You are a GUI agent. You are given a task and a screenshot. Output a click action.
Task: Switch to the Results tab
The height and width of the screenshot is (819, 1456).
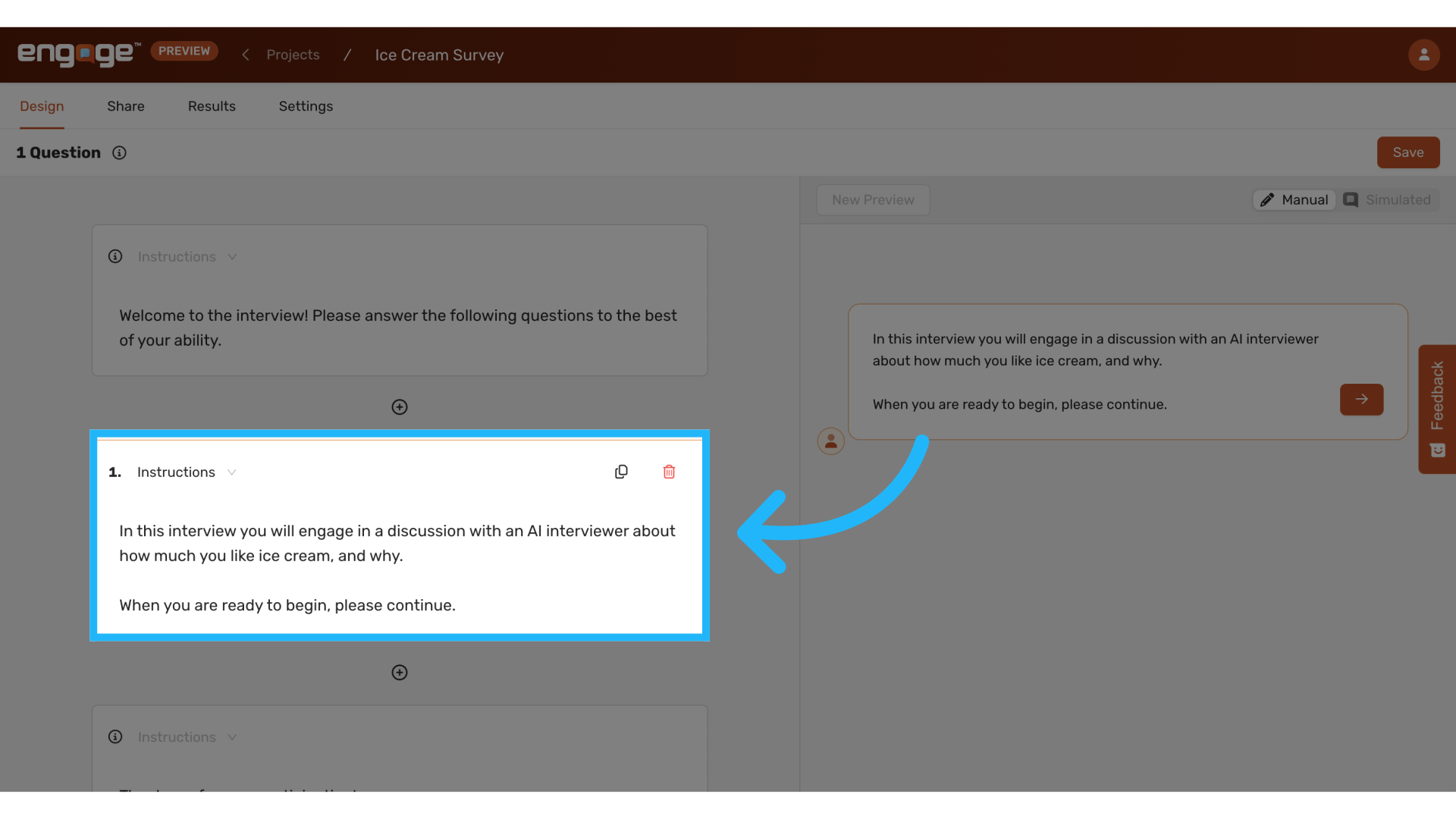tap(212, 106)
